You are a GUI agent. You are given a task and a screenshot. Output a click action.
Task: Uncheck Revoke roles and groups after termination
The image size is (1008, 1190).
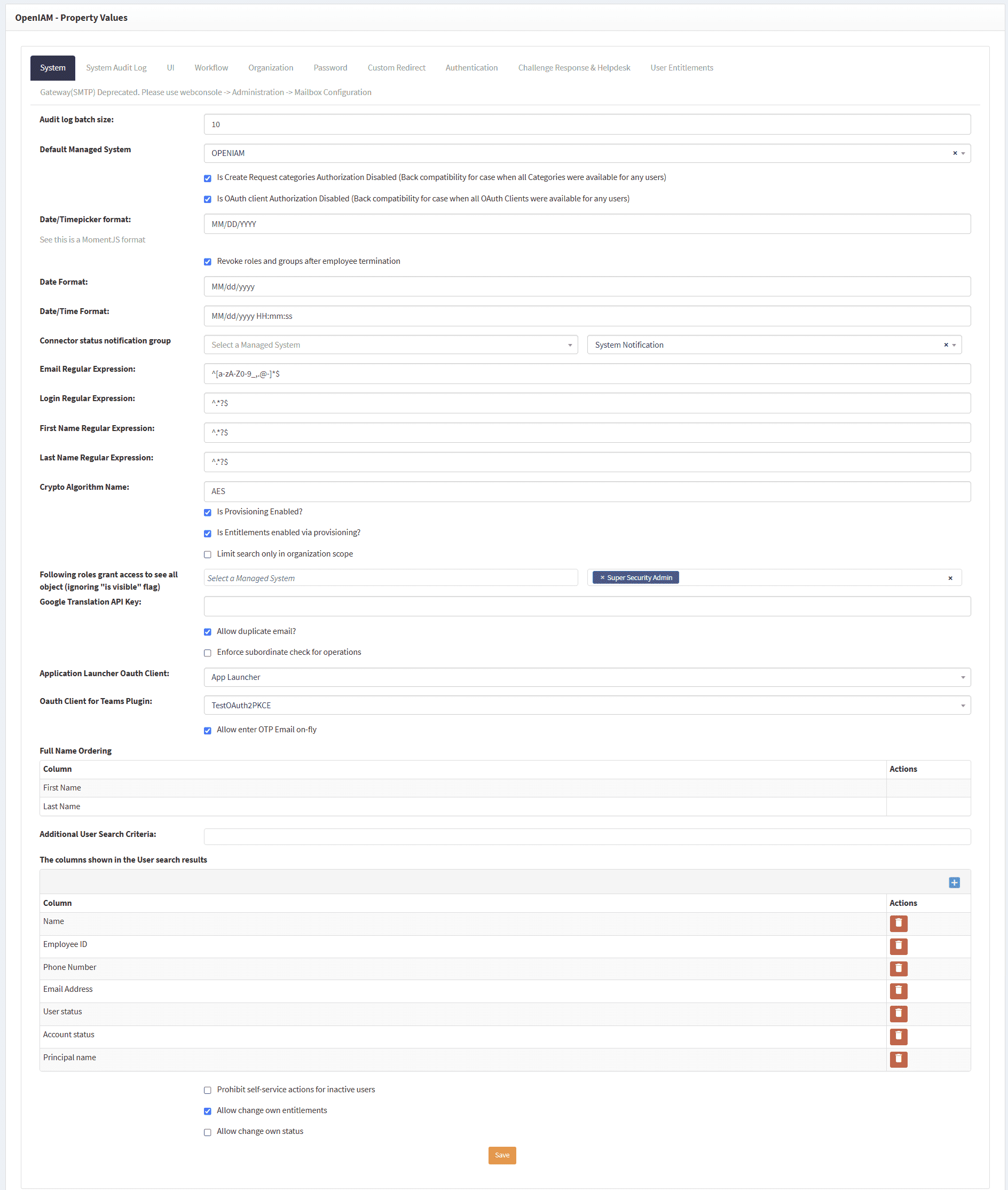[x=208, y=262]
